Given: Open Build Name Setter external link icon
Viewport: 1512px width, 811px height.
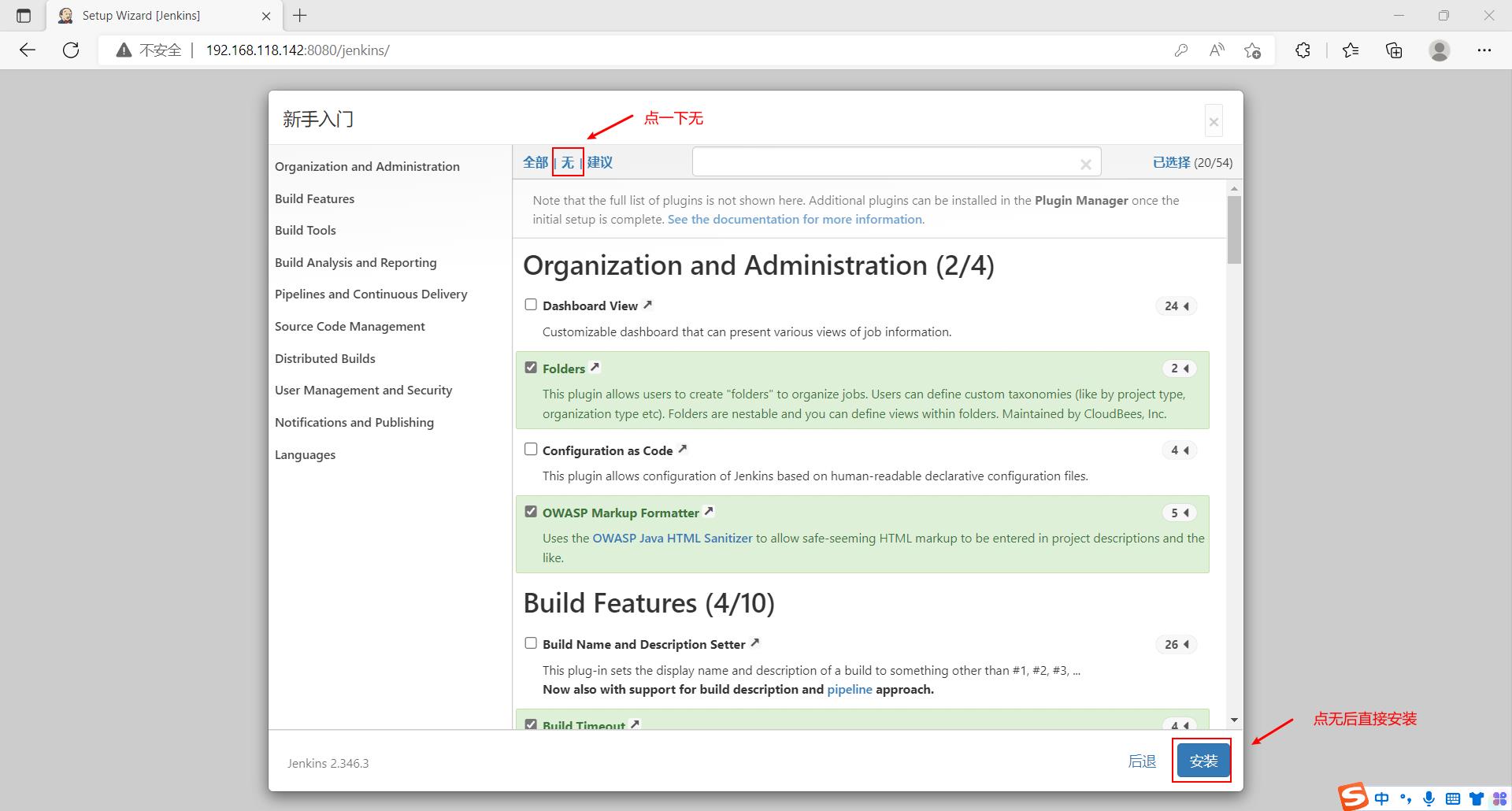Looking at the screenshot, I should [754, 643].
